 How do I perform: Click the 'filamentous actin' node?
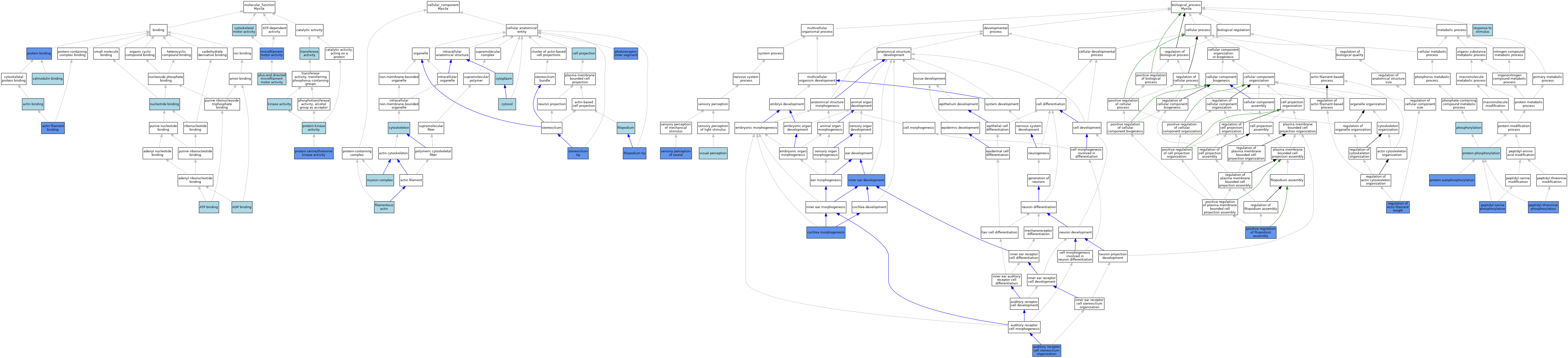384,207
